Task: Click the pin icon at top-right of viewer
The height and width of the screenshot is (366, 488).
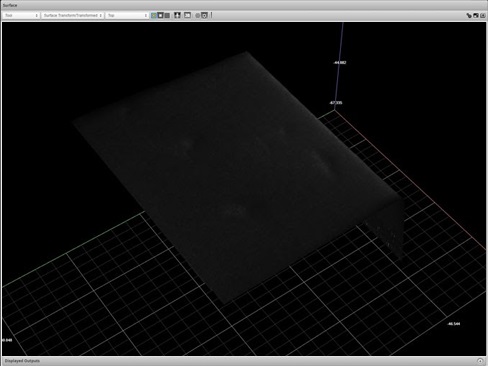Action: (x=469, y=15)
